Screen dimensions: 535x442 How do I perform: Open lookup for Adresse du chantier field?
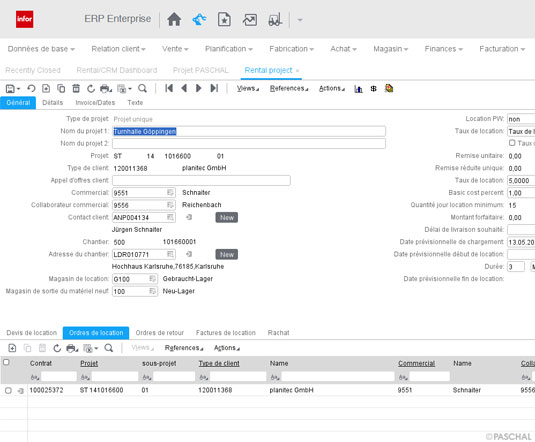coord(170,254)
